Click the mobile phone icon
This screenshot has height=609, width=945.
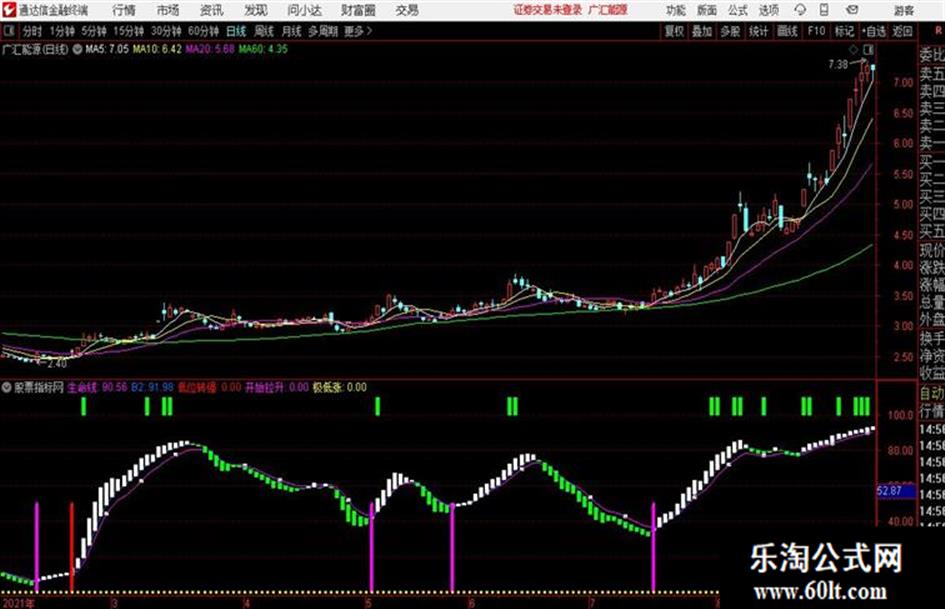824,10
